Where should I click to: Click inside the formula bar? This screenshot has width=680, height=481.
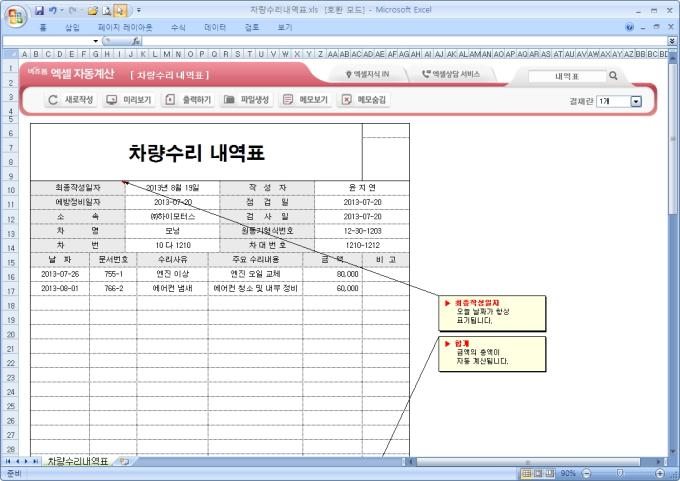pyautogui.click(x=405, y=41)
